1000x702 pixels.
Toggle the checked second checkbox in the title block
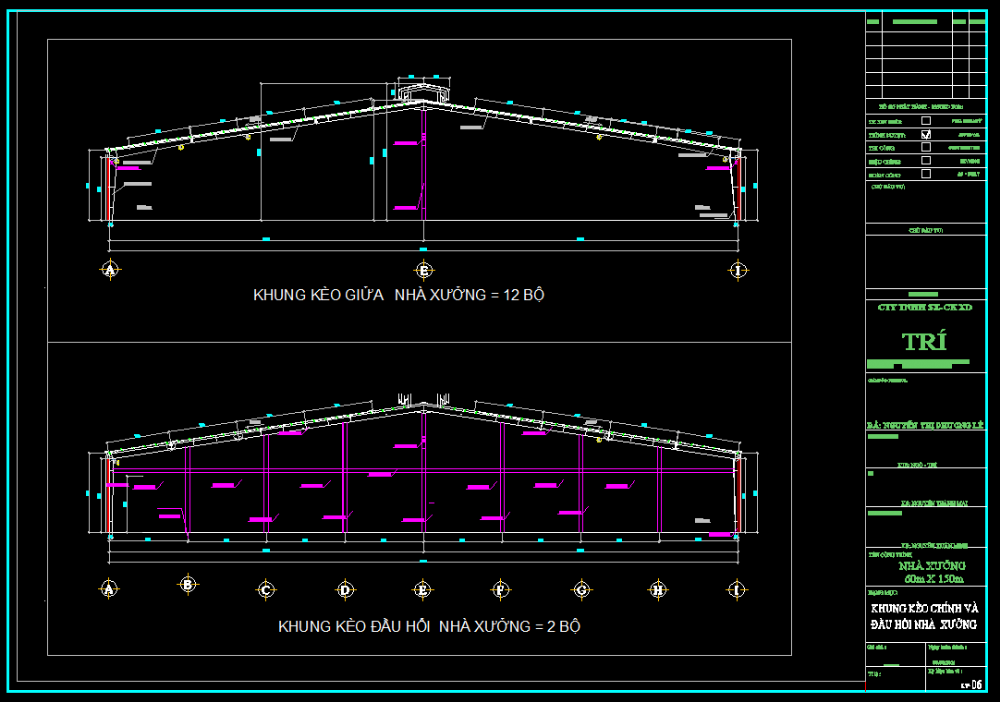[x=926, y=134]
